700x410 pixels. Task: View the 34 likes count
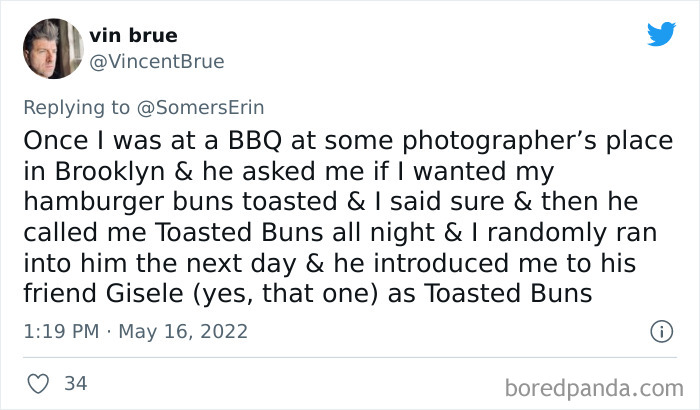coord(75,384)
